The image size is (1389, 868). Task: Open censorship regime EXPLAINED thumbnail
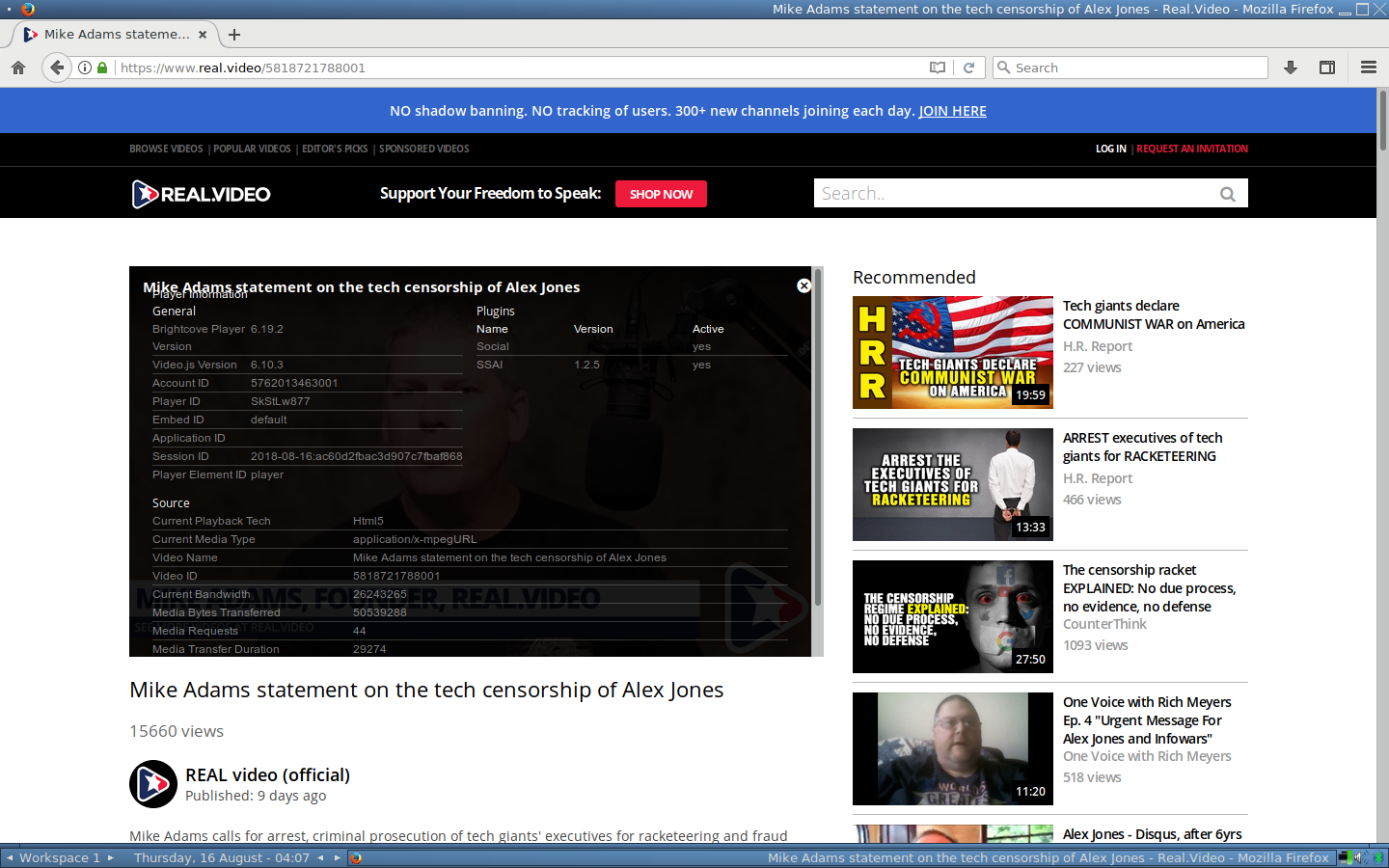953,616
